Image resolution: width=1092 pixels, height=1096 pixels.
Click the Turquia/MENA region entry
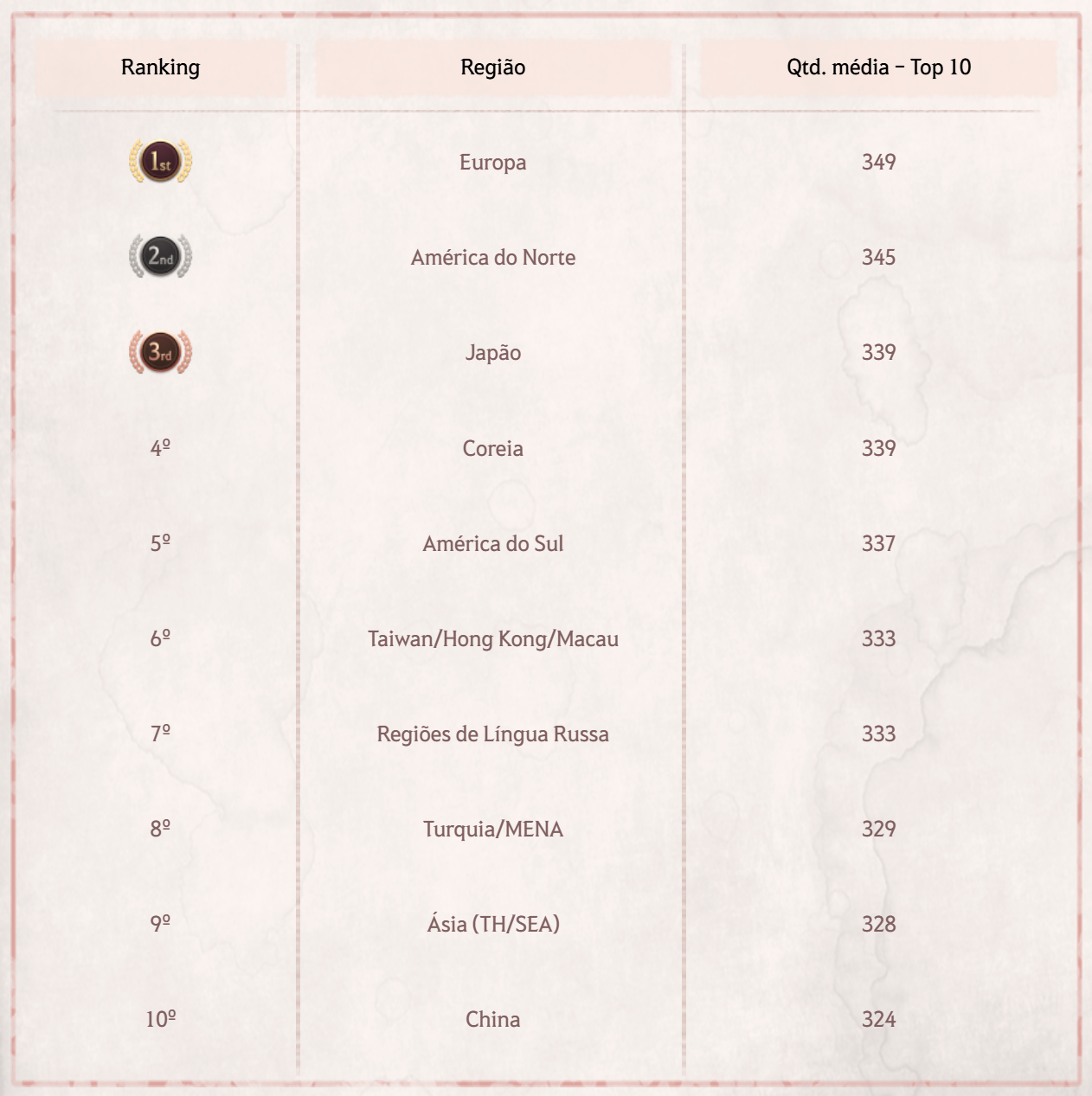[x=492, y=829]
